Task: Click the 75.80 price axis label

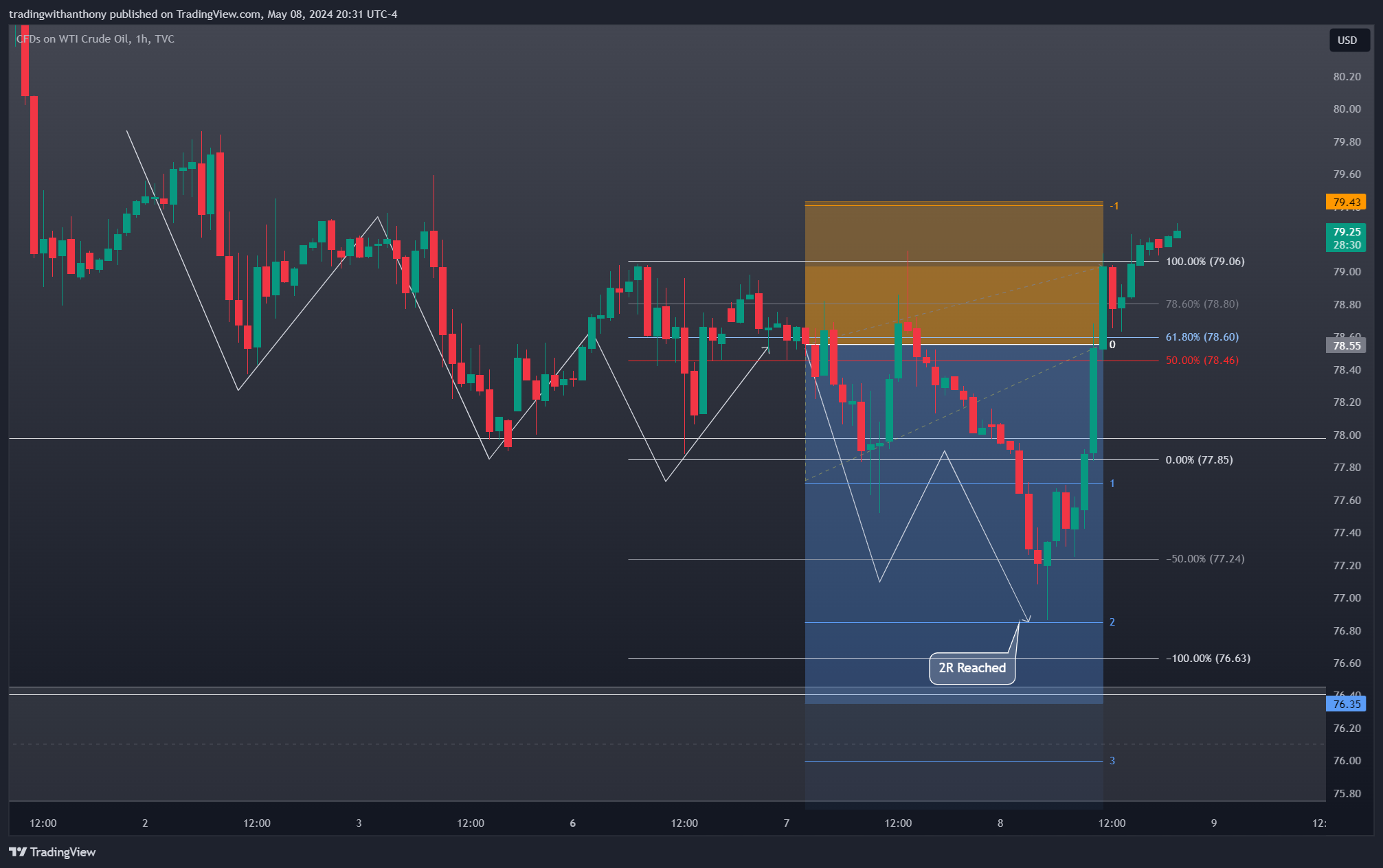Action: pos(1347,794)
